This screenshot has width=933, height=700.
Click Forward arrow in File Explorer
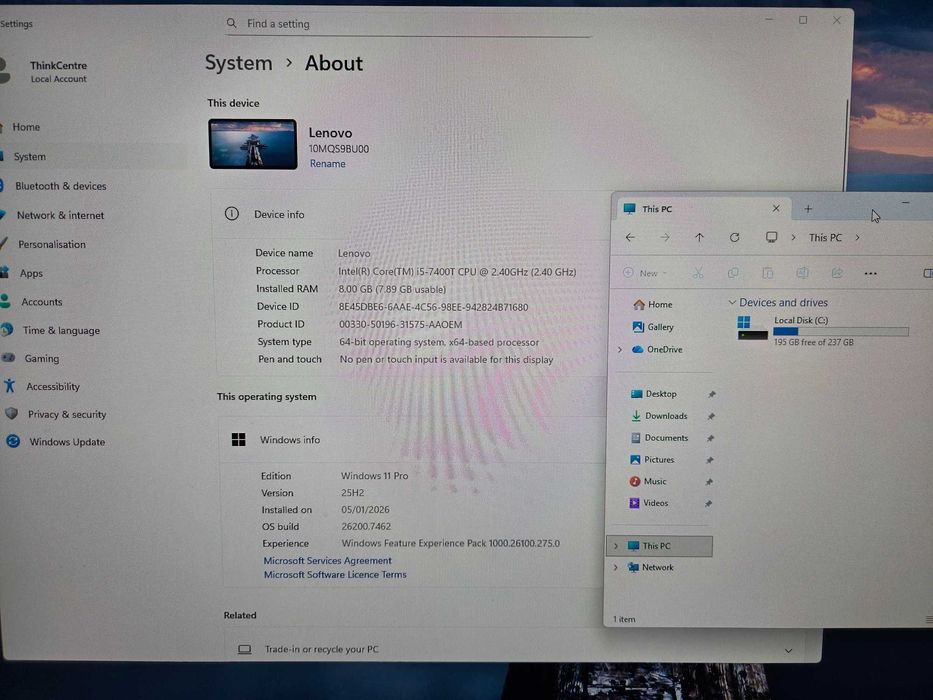(665, 238)
